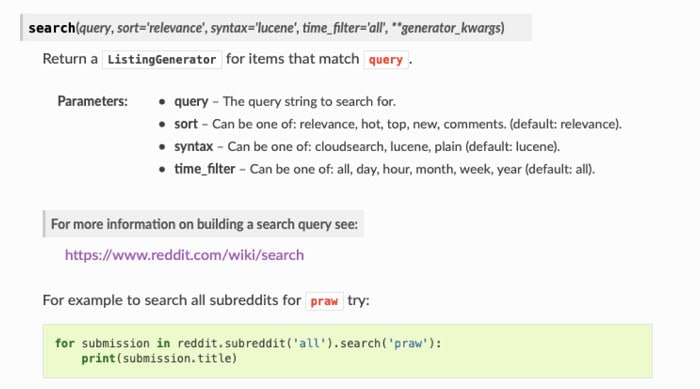Click the 'all' string in code example
This screenshot has height=389, width=700.
click(309, 343)
